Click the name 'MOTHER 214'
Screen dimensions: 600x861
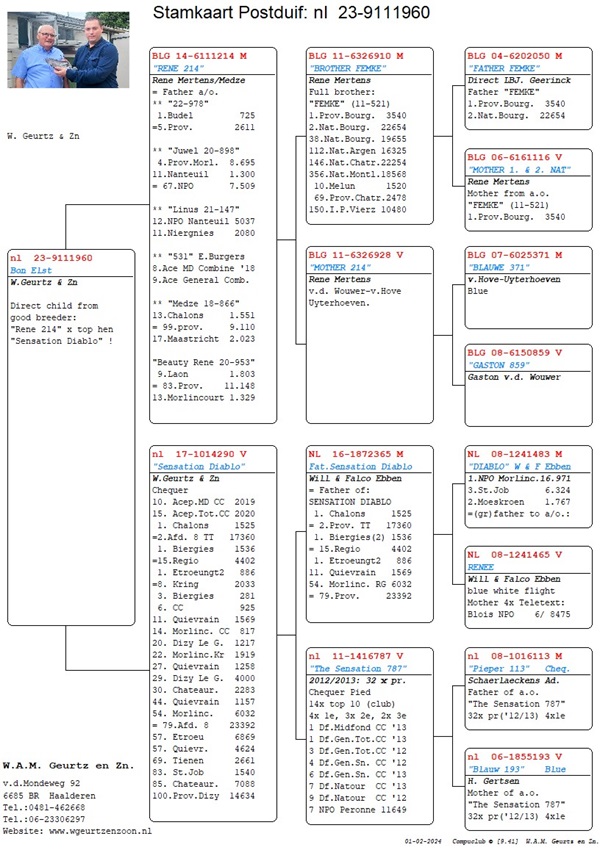coord(339,267)
